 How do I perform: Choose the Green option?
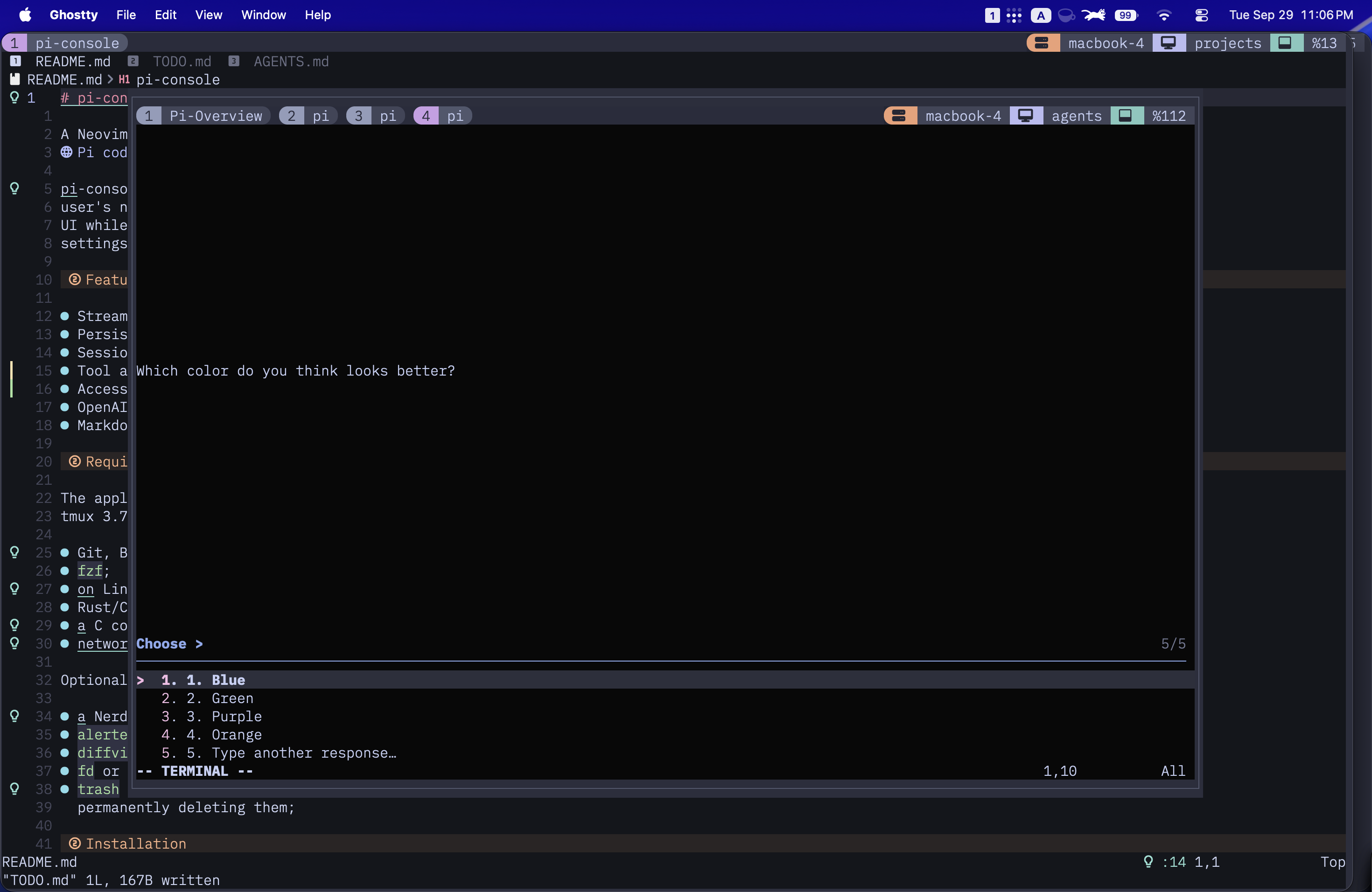(x=665, y=698)
